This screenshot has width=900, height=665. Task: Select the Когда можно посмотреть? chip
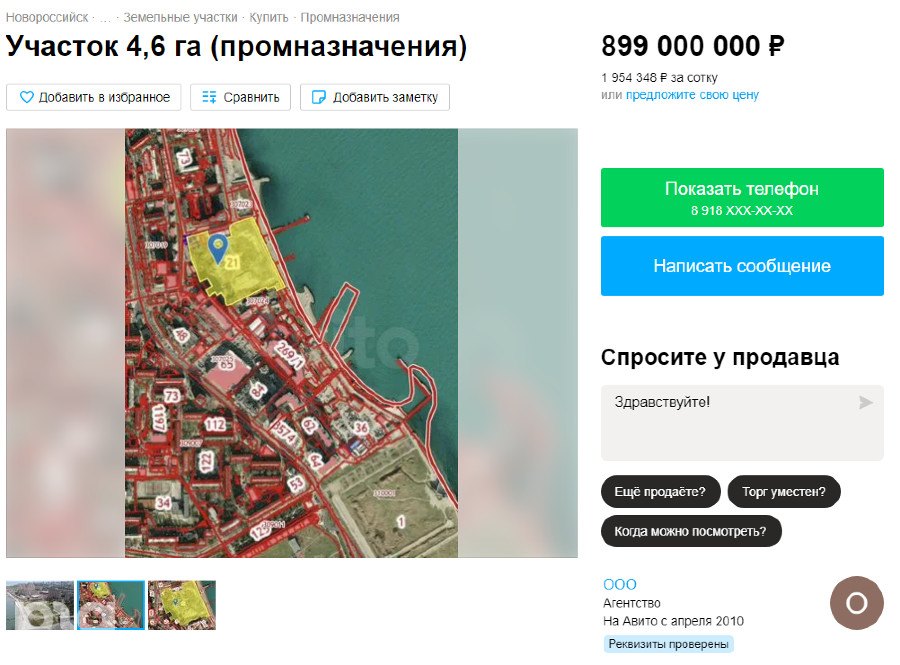tap(690, 531)
